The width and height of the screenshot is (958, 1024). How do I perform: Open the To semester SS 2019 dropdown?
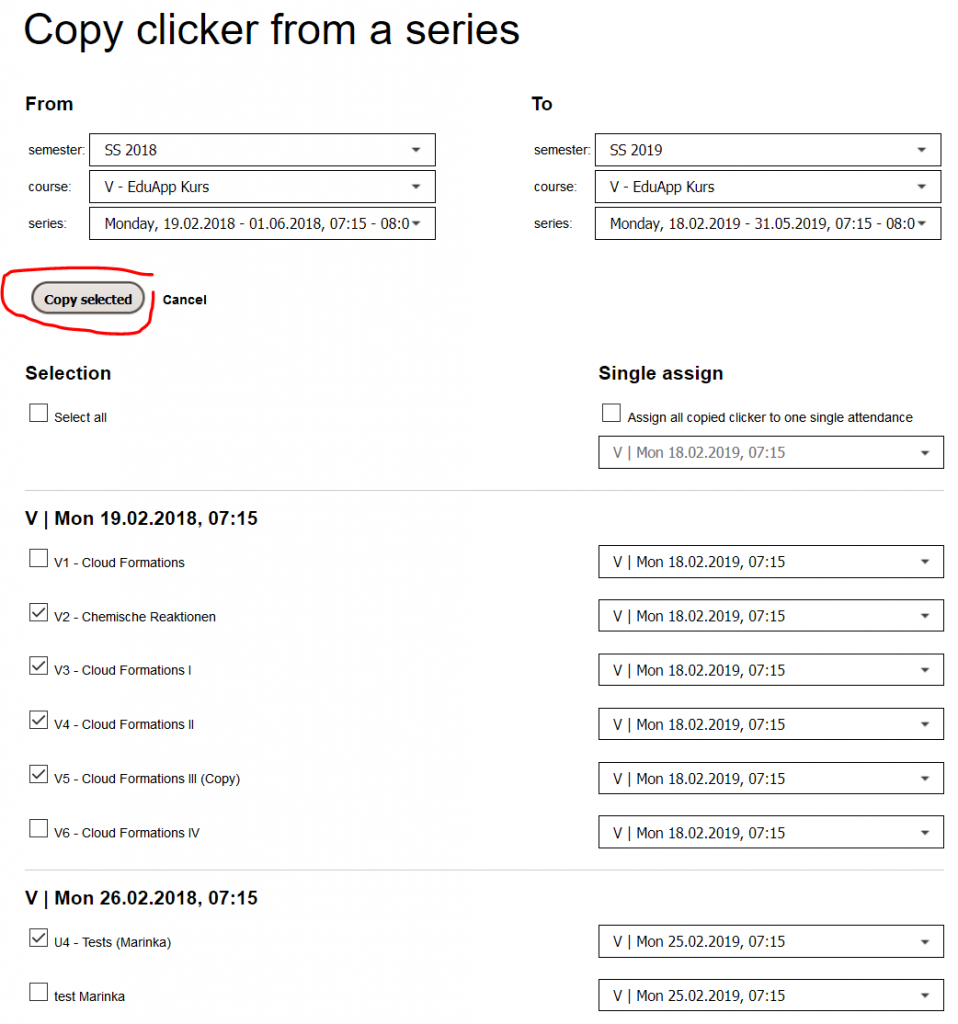click(x=768, y=150)
